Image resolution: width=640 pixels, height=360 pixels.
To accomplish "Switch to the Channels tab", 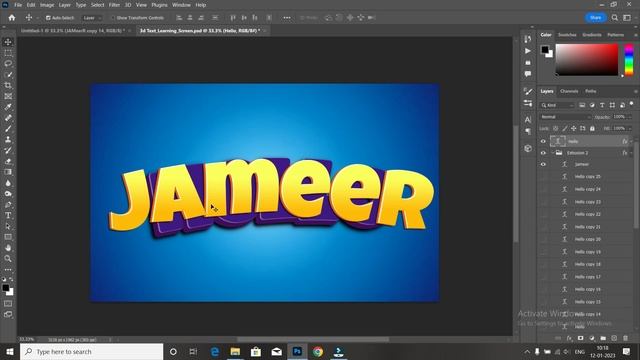I will click(x=569, y=91).
